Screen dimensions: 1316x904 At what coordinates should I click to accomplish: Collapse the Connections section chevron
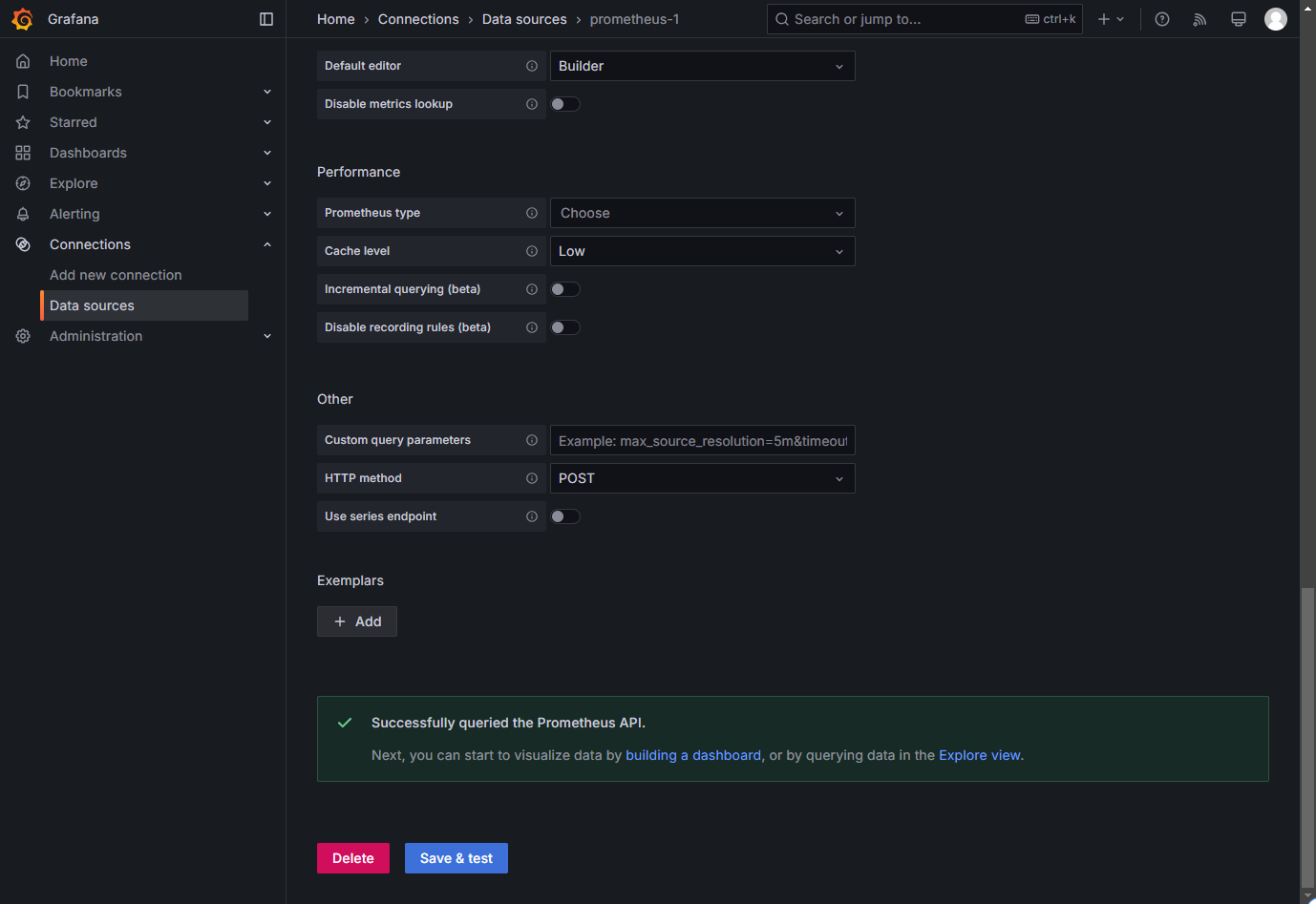coord(267,244)
